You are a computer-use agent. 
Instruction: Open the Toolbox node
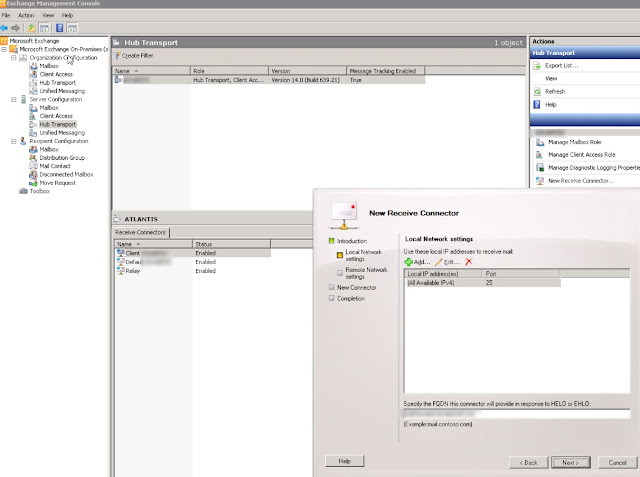(x=40, y=191)
